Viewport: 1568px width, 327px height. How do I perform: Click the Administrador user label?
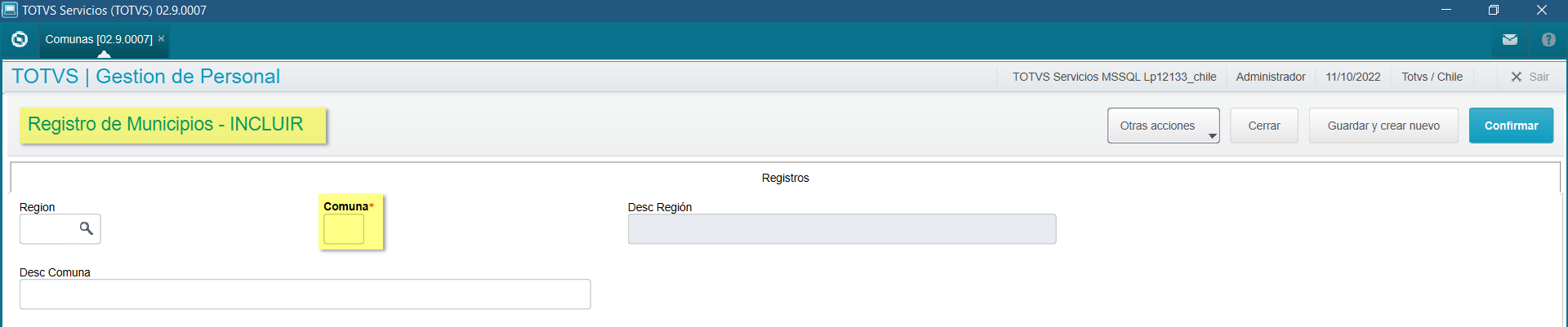tap(1270, 77)
